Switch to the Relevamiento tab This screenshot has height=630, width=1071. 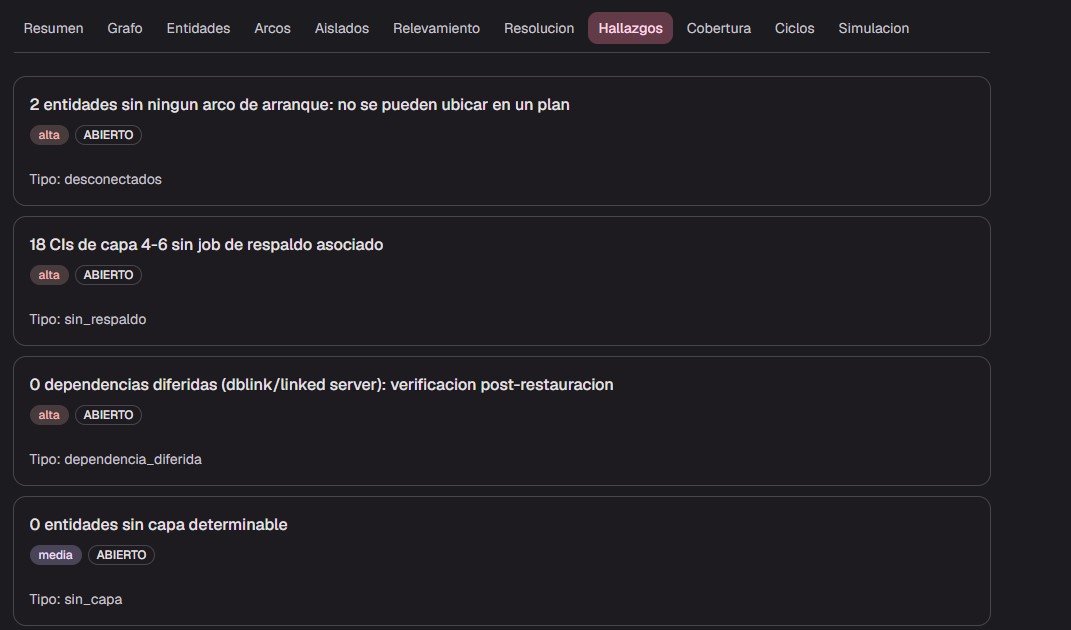(436, 28)
